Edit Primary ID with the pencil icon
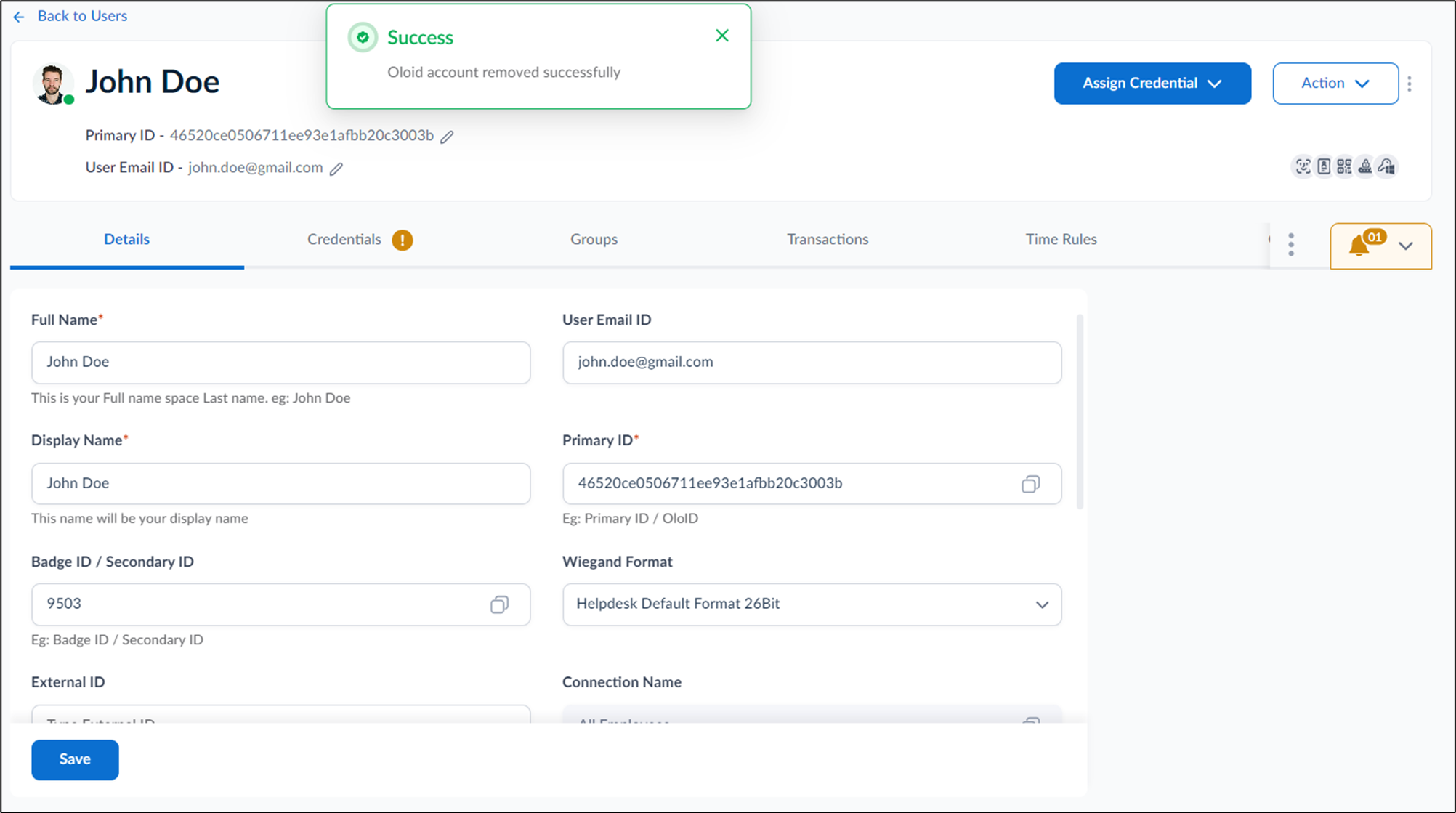The height and width of the screenshot is (813, 1456). 448,137
